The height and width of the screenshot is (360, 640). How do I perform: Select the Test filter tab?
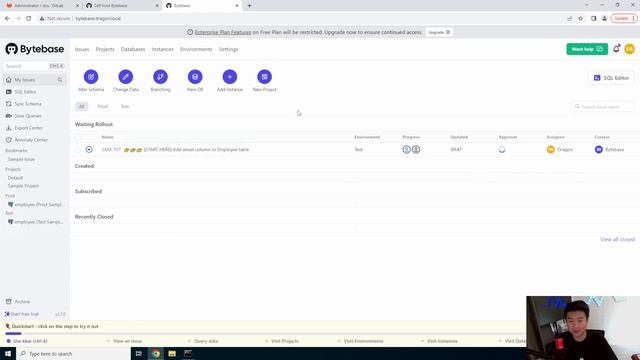click(x=125, y=107)
